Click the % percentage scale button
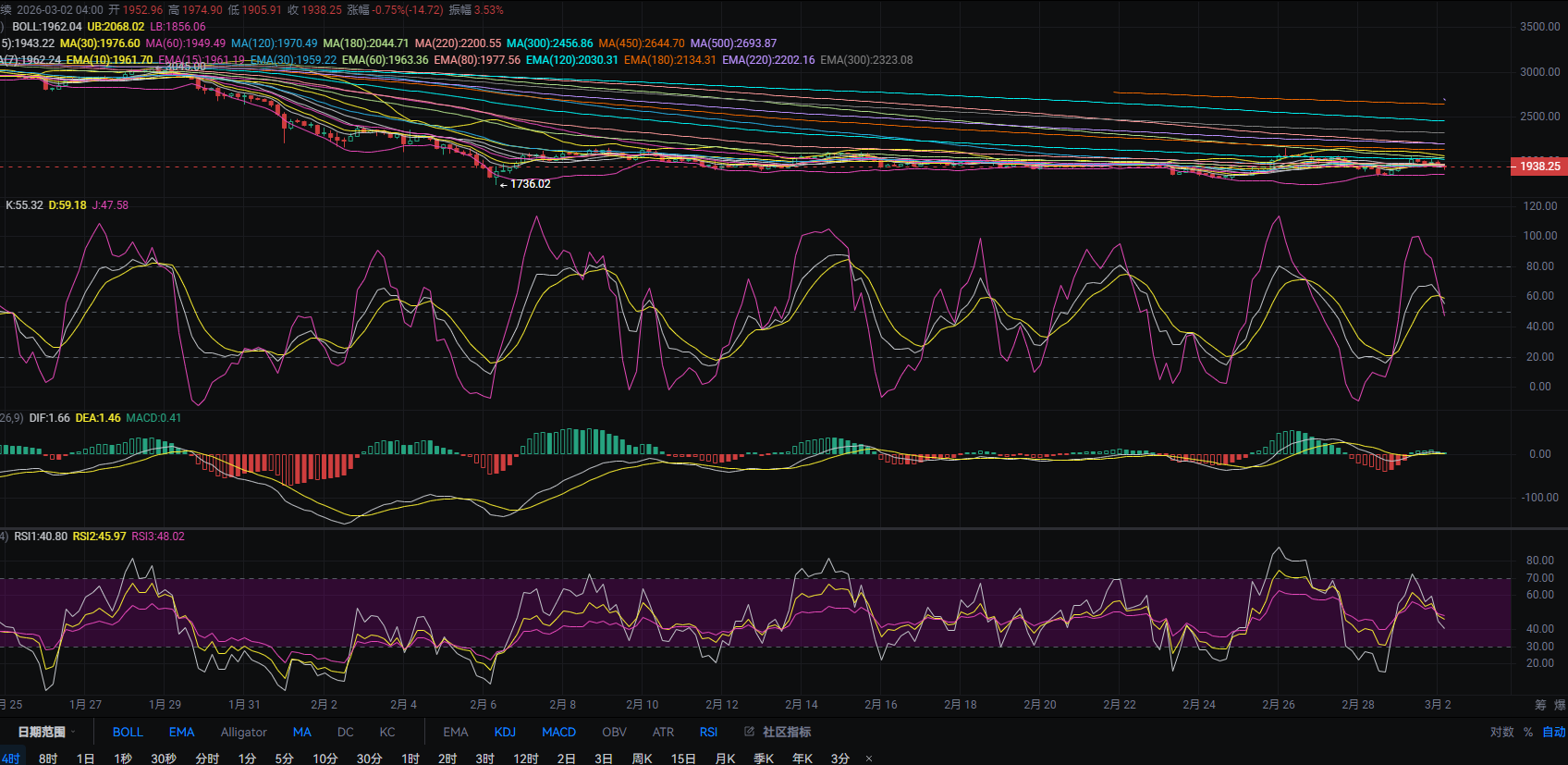1568x765 pixels. point(1528,732)
